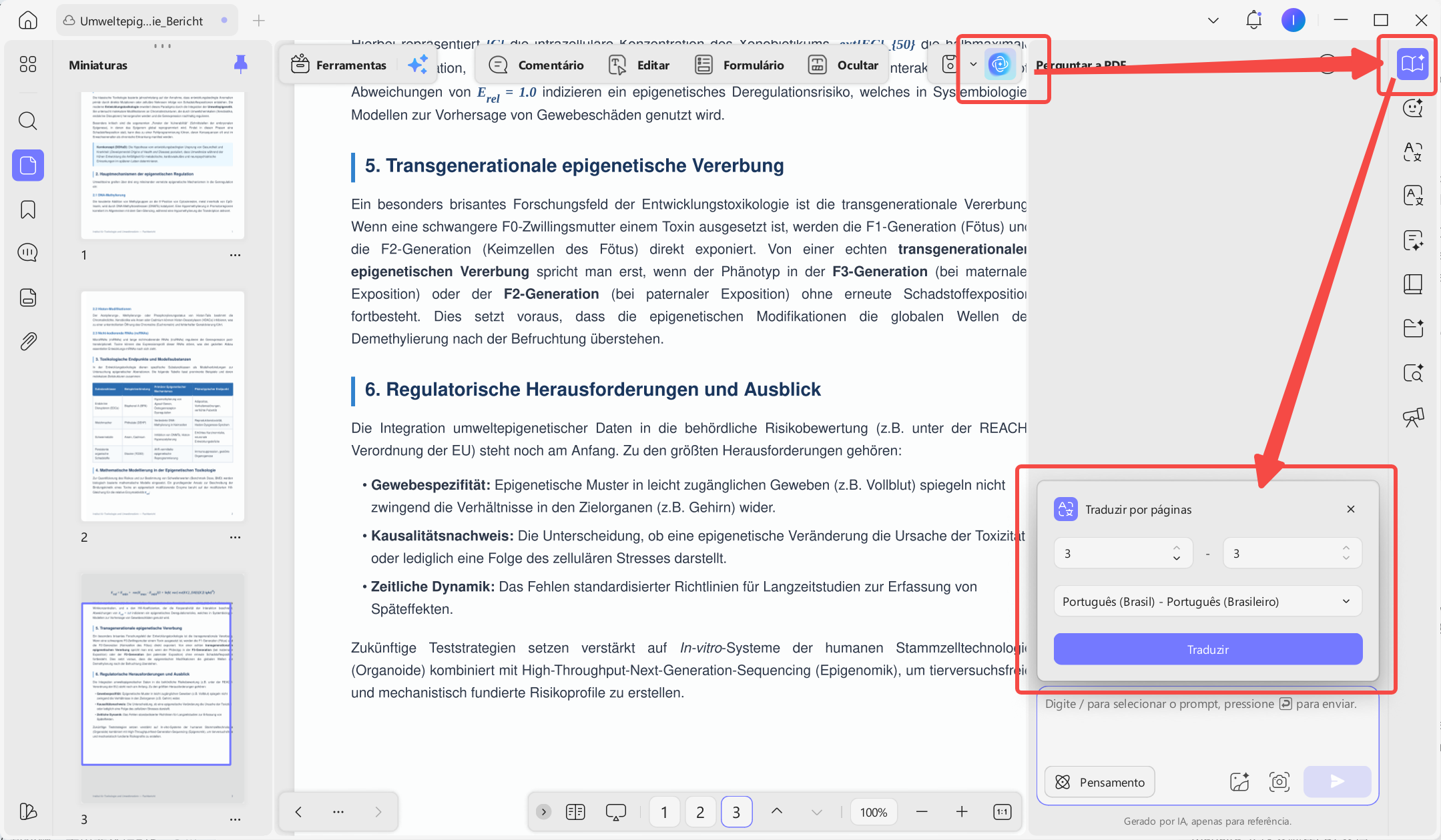Select page 2 thumbnail
The image size is (1441, 840).
pyautogui.click(x=162, y=406)
